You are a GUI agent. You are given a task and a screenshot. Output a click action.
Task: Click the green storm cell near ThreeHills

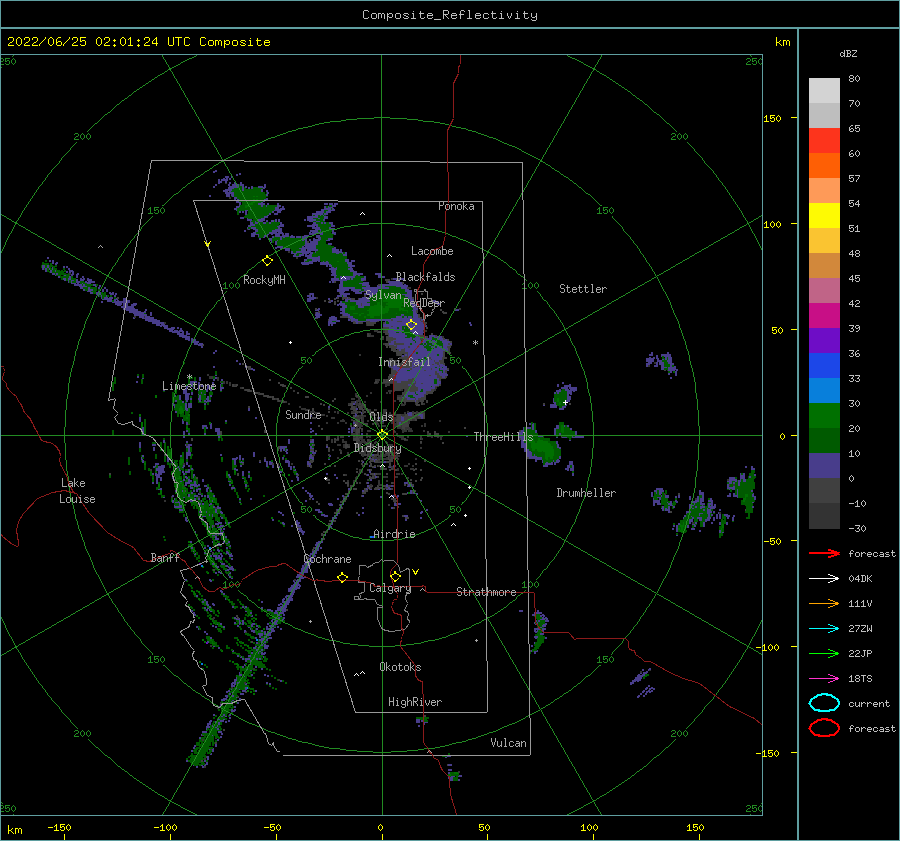(542, 446)
